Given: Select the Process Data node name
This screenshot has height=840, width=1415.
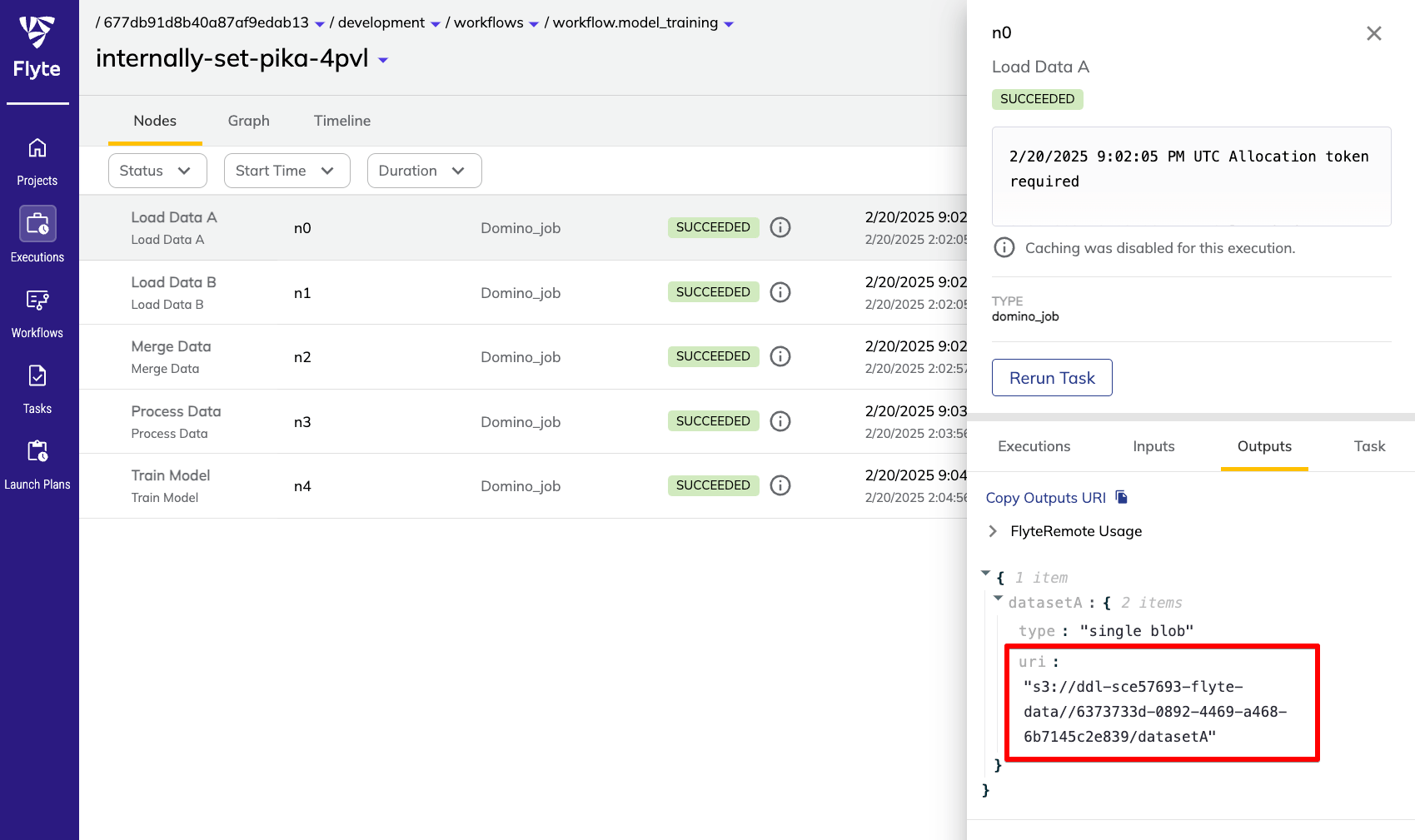Looking at the screenshot, I should coord(176,411).
